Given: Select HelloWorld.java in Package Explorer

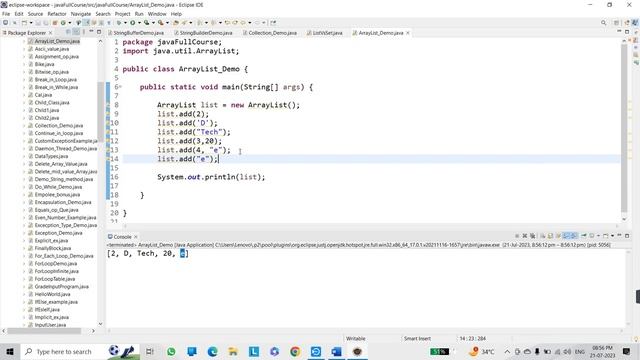Looking at the screenshot, I should (x=52, y=294).
